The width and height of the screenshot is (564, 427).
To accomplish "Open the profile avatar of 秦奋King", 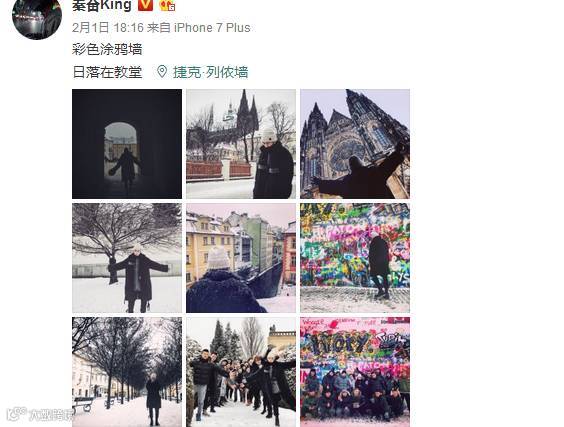I will [37, 18].
